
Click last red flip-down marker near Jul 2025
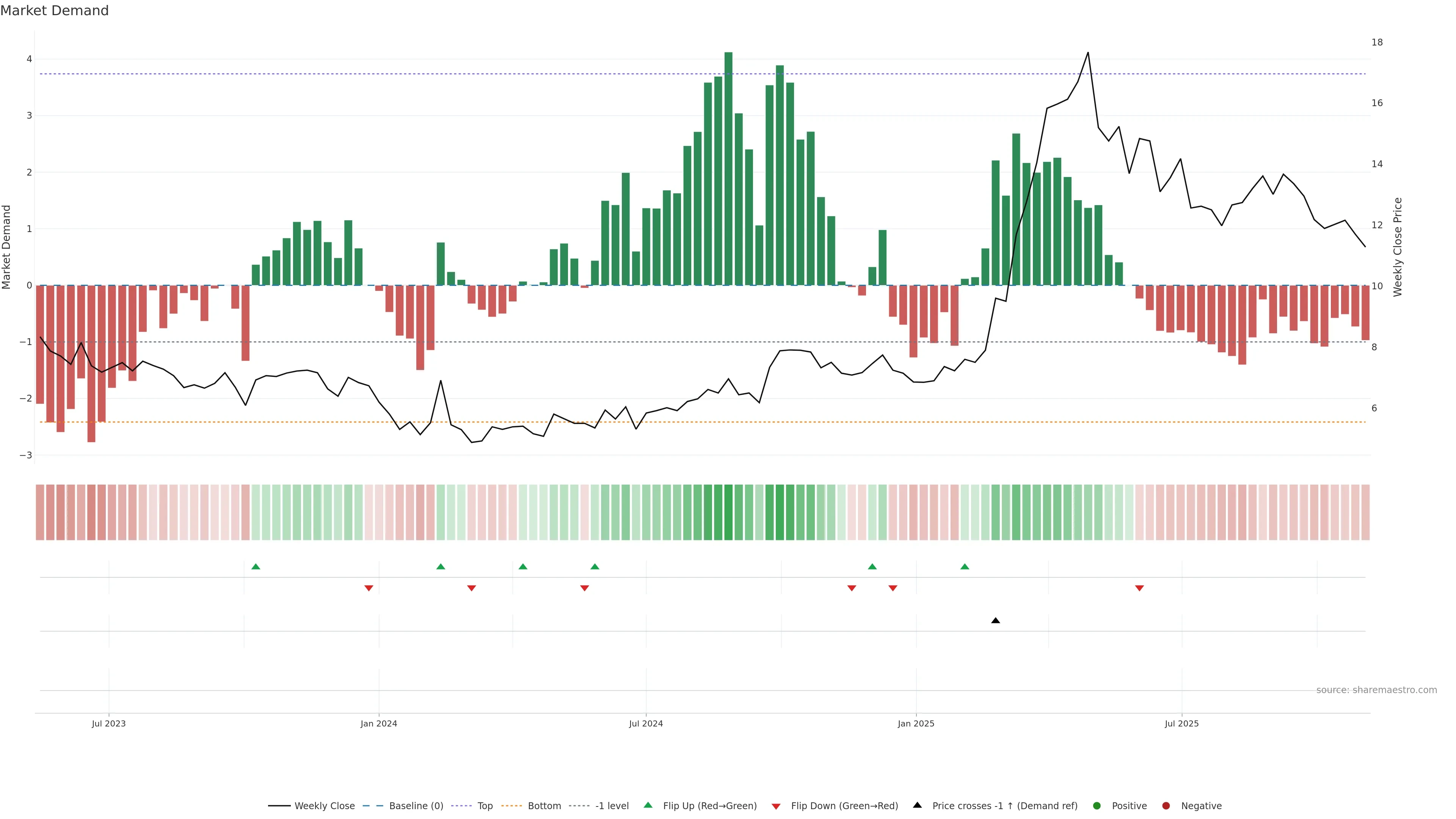pos(1139,588)
